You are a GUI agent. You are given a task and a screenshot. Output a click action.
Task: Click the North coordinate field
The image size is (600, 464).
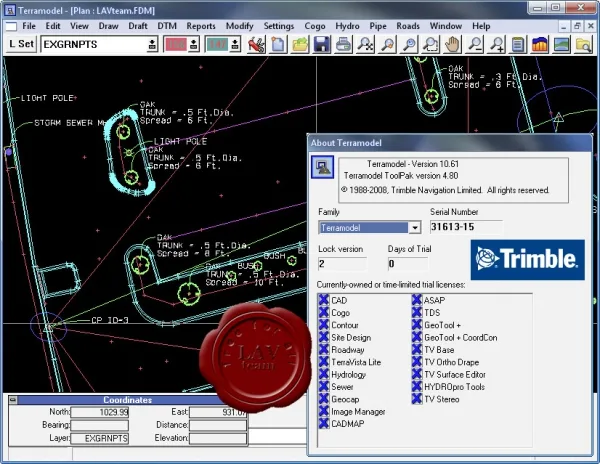pos(99,412)
